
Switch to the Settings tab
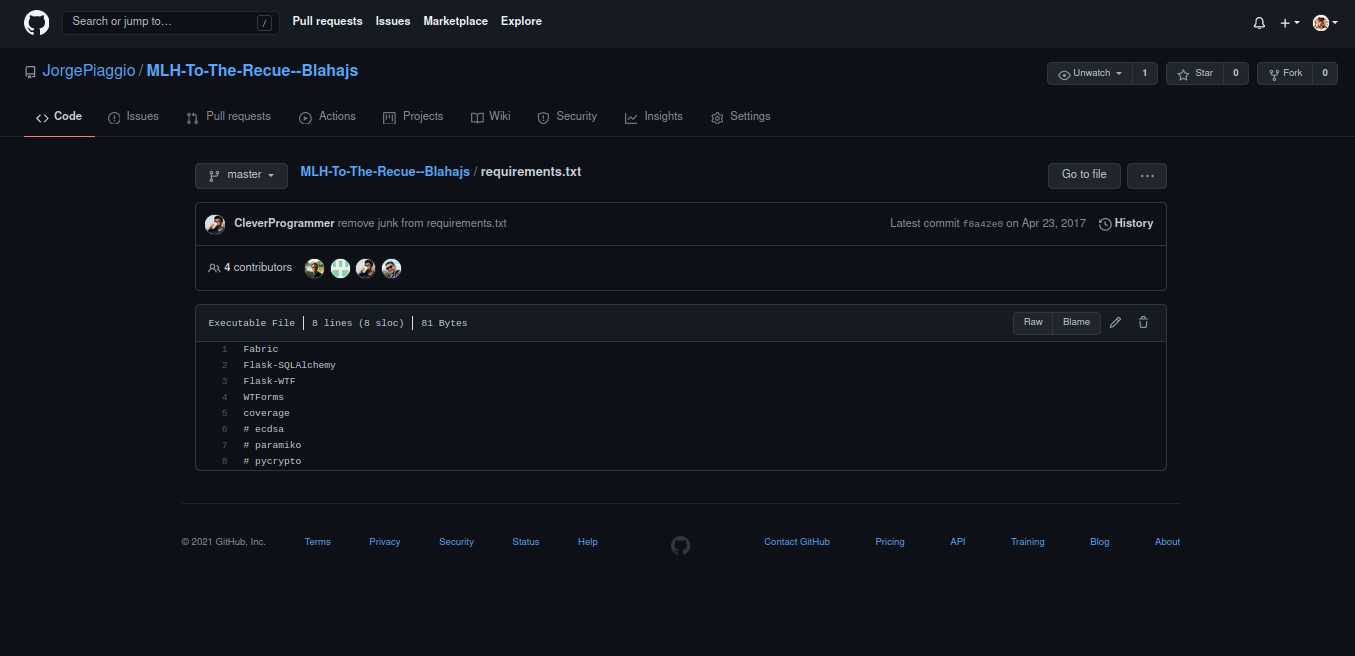tap(740, 117)
